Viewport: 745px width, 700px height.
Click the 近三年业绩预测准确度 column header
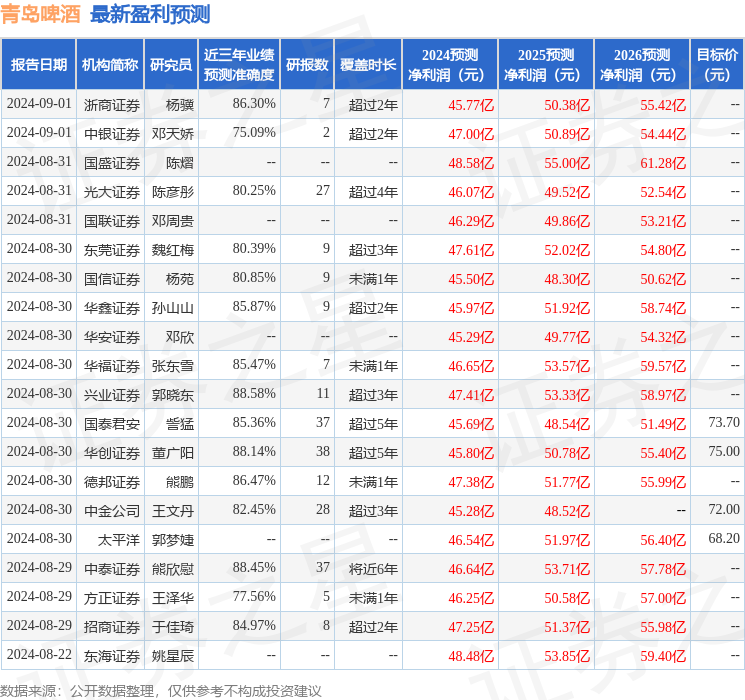click(x=239, y=65)
